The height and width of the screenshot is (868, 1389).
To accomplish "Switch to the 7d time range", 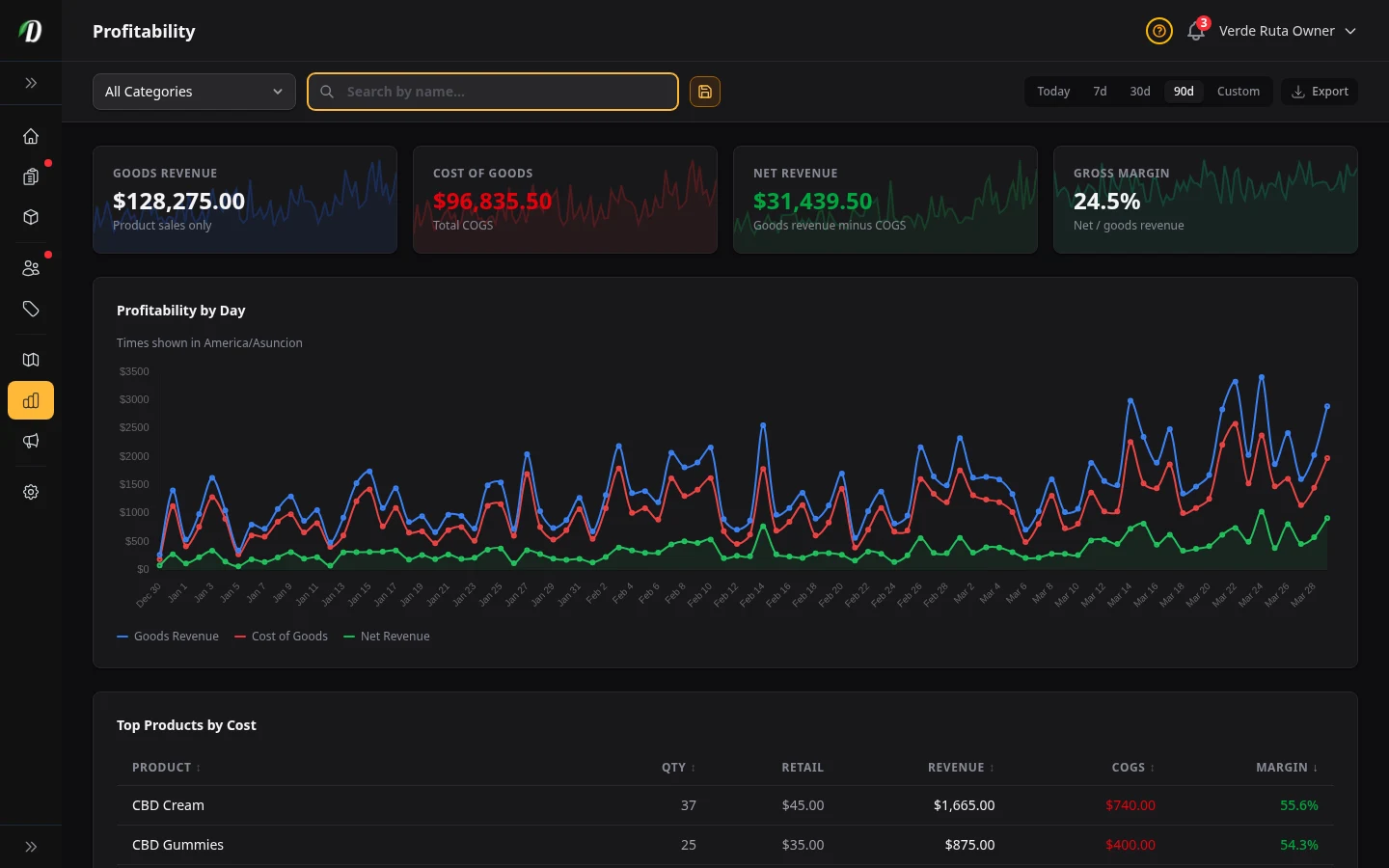I will [x=1100, y=91].
